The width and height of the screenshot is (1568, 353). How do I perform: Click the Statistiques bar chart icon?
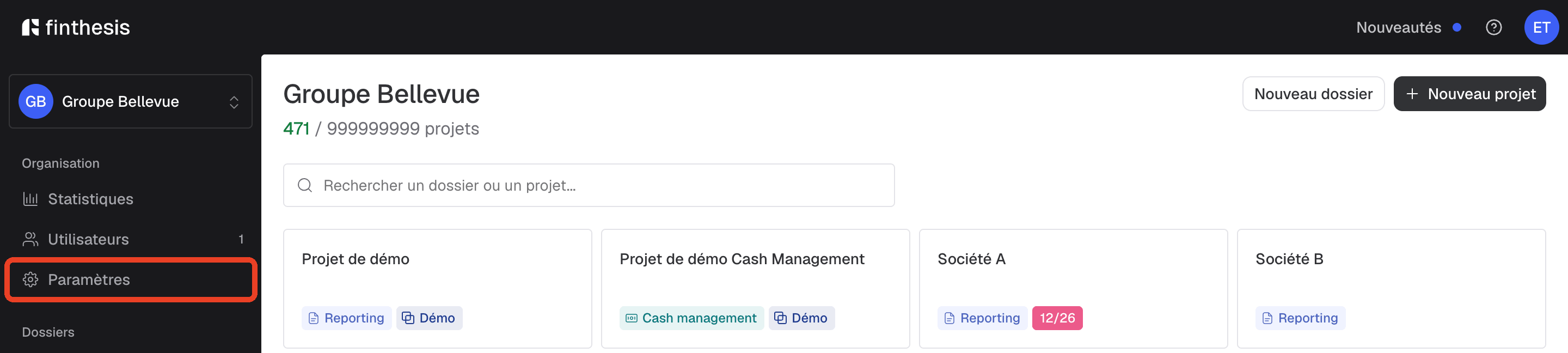(x=30, y=198)
